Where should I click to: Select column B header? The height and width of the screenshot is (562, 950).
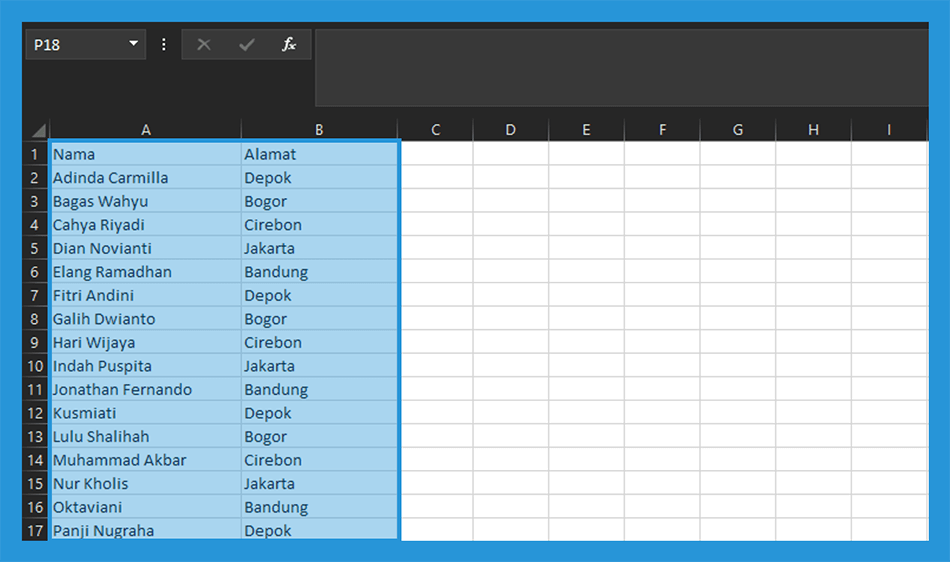pos(319,130)
